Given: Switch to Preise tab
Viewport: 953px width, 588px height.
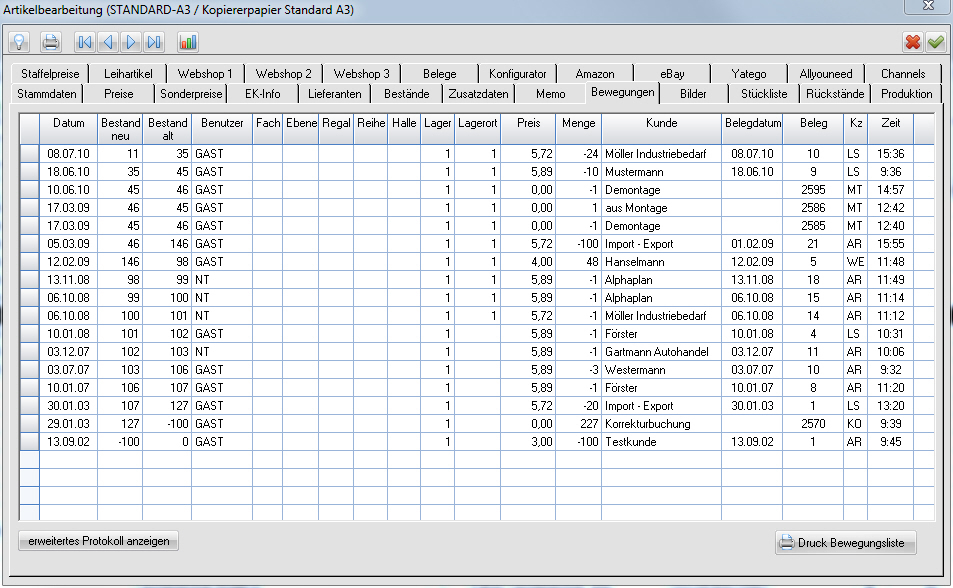Looking at the screenshot, I should point(119,94).
